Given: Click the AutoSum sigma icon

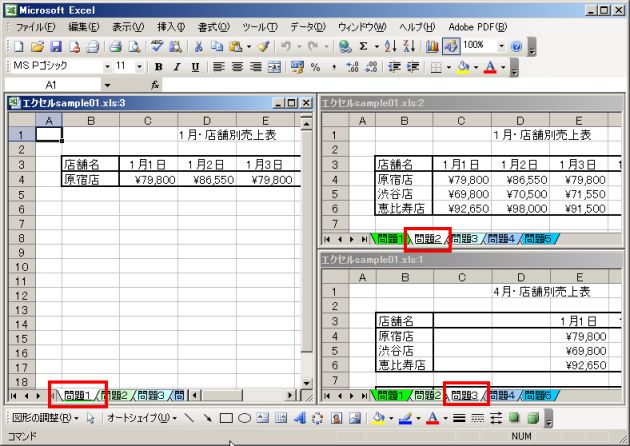Looking at the screenshot, I should (363, 47).
